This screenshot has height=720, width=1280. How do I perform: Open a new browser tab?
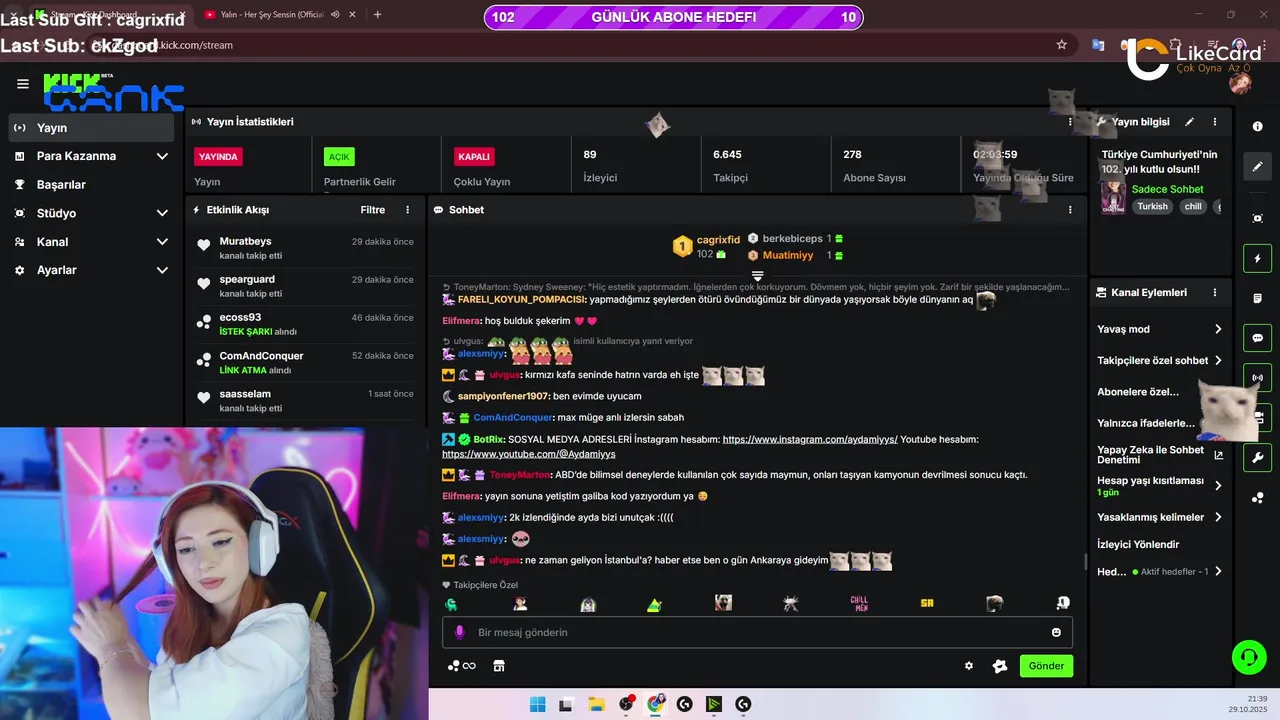click(x=377, y=15)
